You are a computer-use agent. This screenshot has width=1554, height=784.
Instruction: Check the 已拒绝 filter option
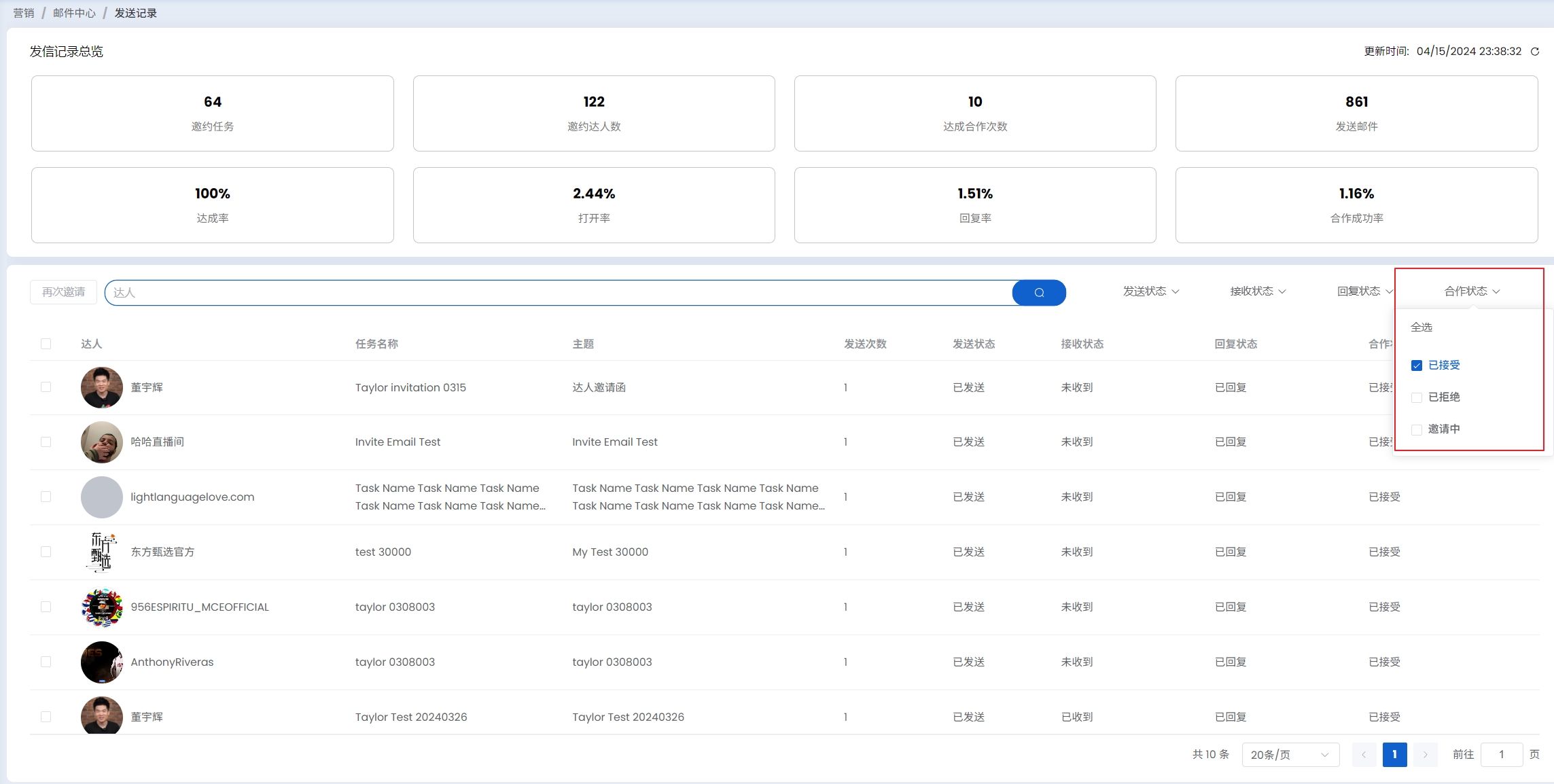coord(1417,397)
